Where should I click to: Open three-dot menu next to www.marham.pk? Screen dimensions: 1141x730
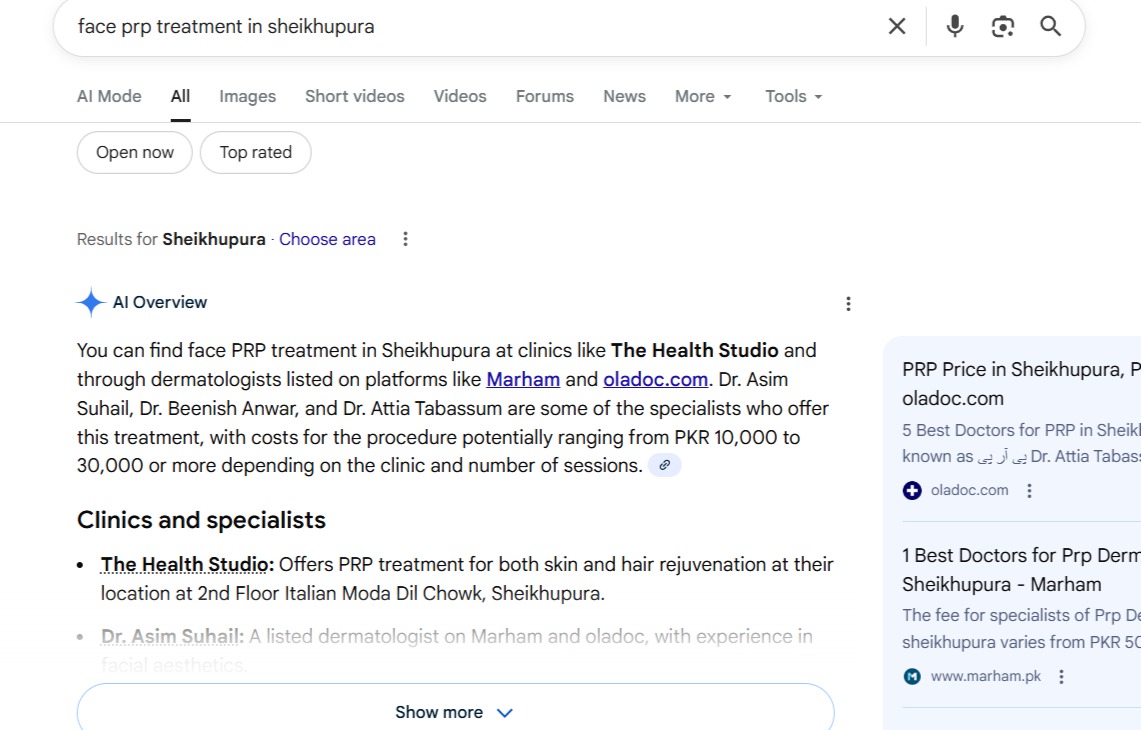[x=1061, y=677]
